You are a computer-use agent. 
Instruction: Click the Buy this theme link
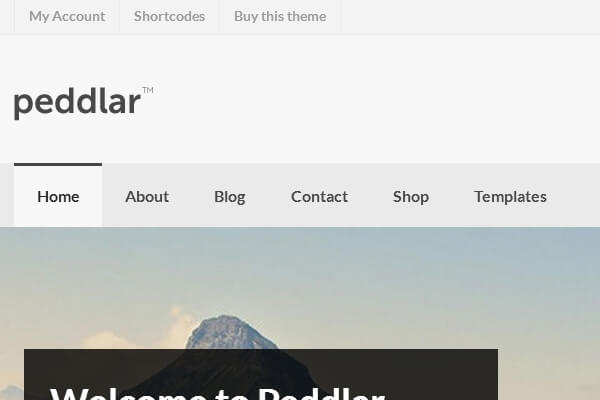coord(280,16)
